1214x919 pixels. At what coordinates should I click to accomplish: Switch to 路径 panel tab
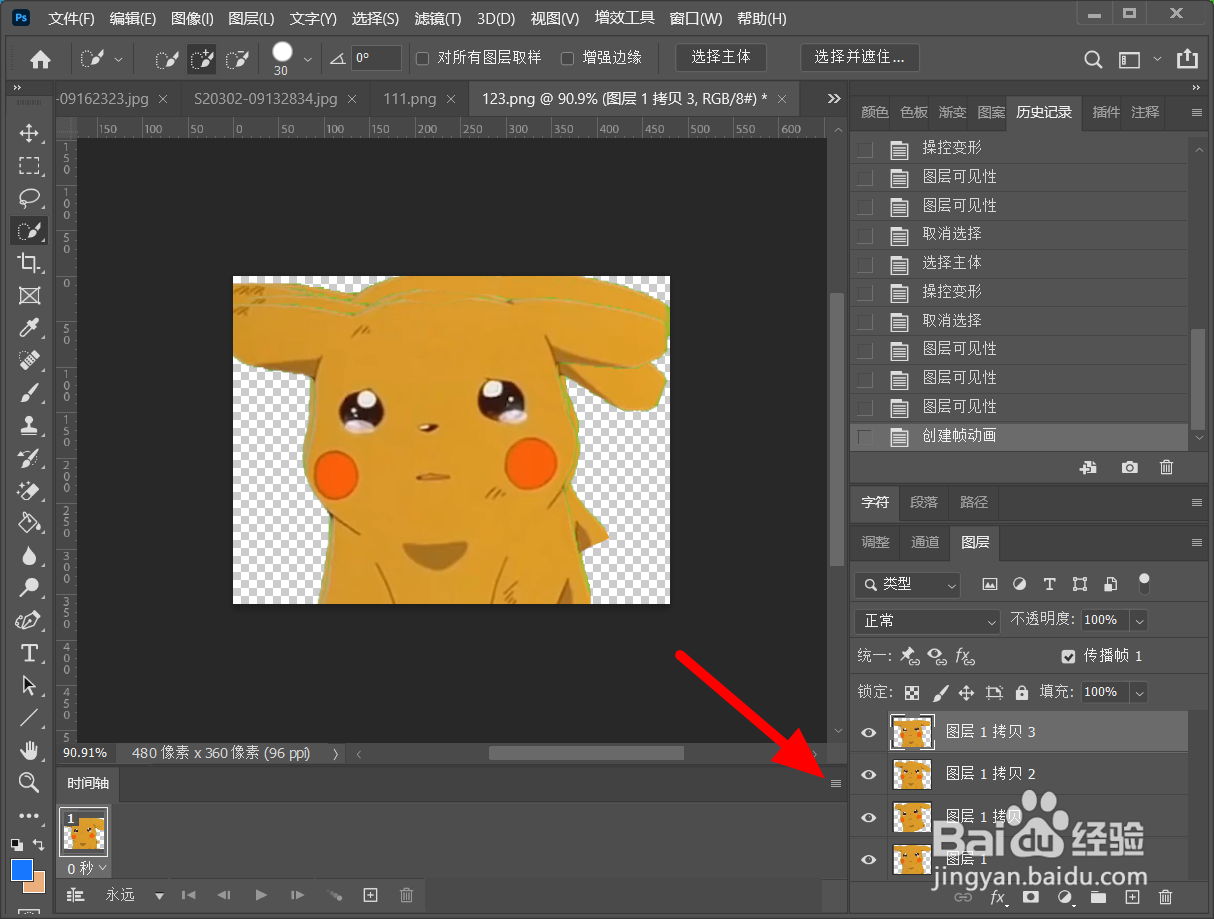[x=974, y=502]
